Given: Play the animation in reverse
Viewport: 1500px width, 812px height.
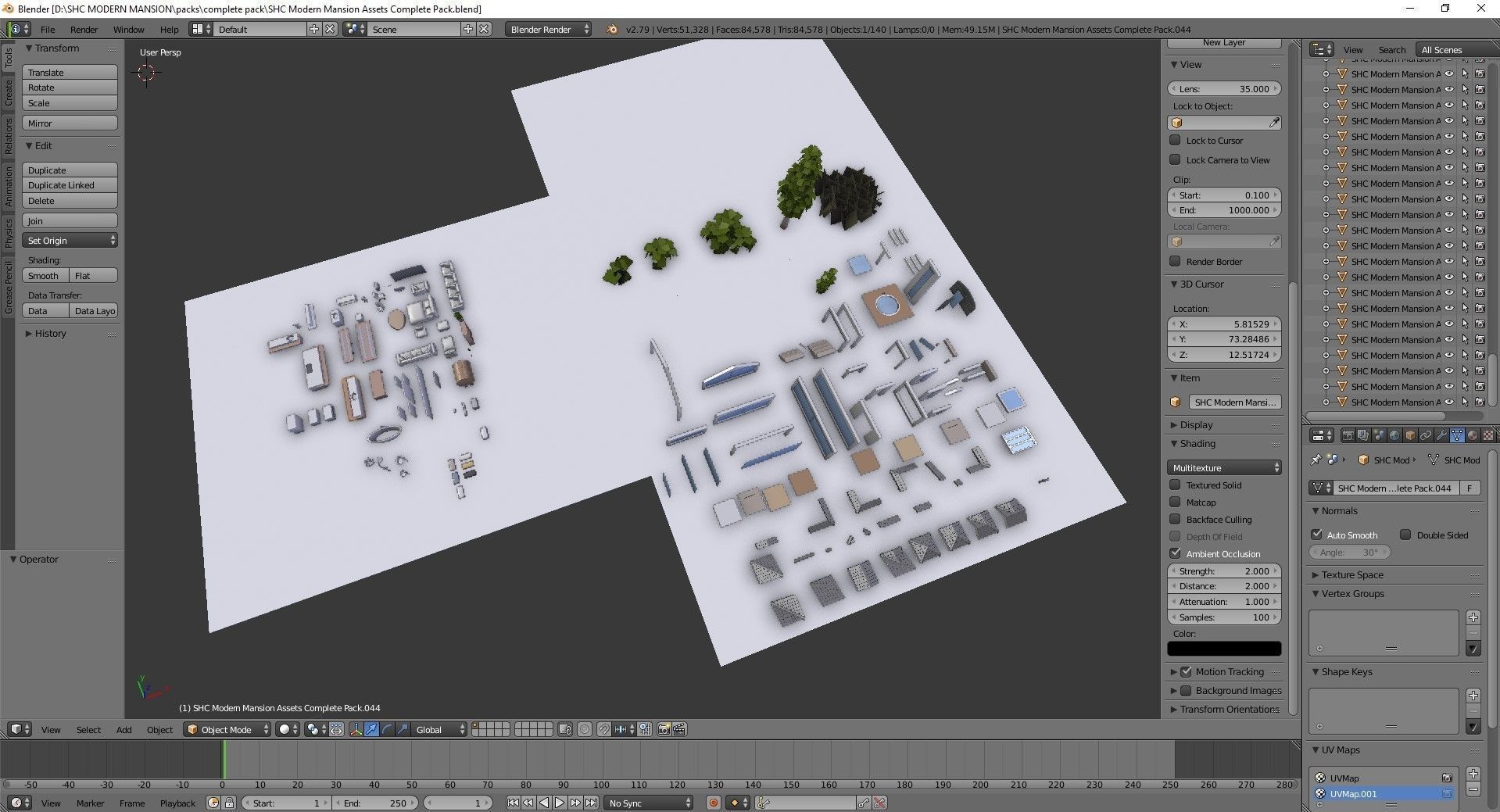Looking at the screenshot, I should pos(544,803).
